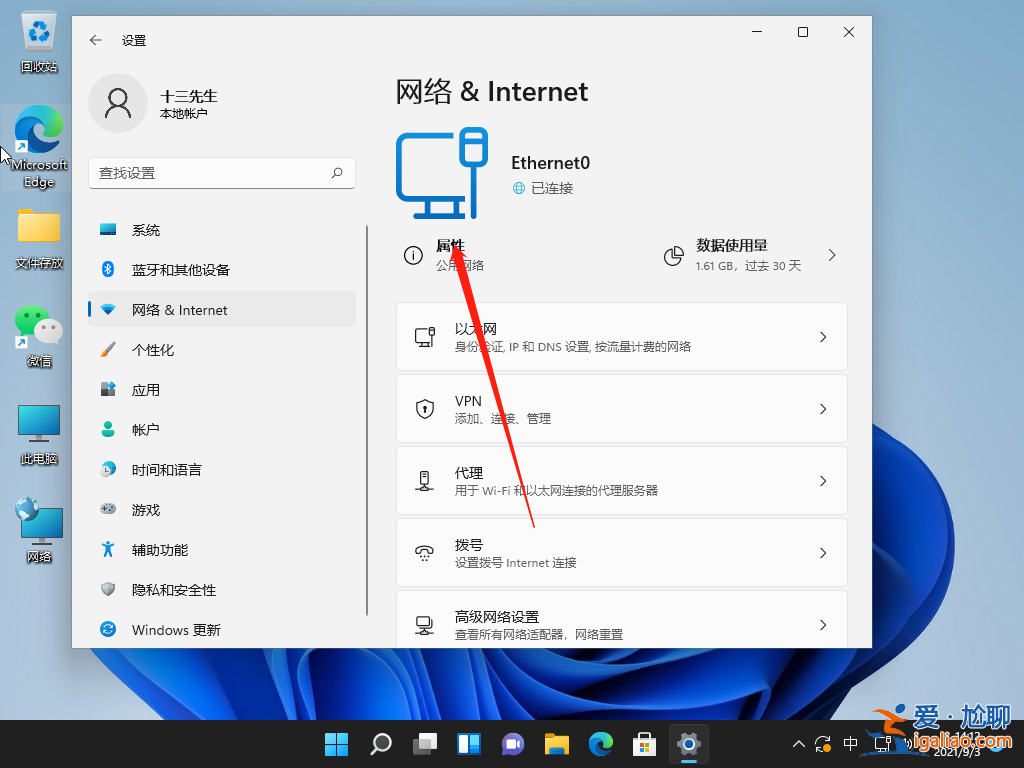1024x768 pixels.
Task: Open File Explorer from the taskbar
Action: [x=557, y=744]
